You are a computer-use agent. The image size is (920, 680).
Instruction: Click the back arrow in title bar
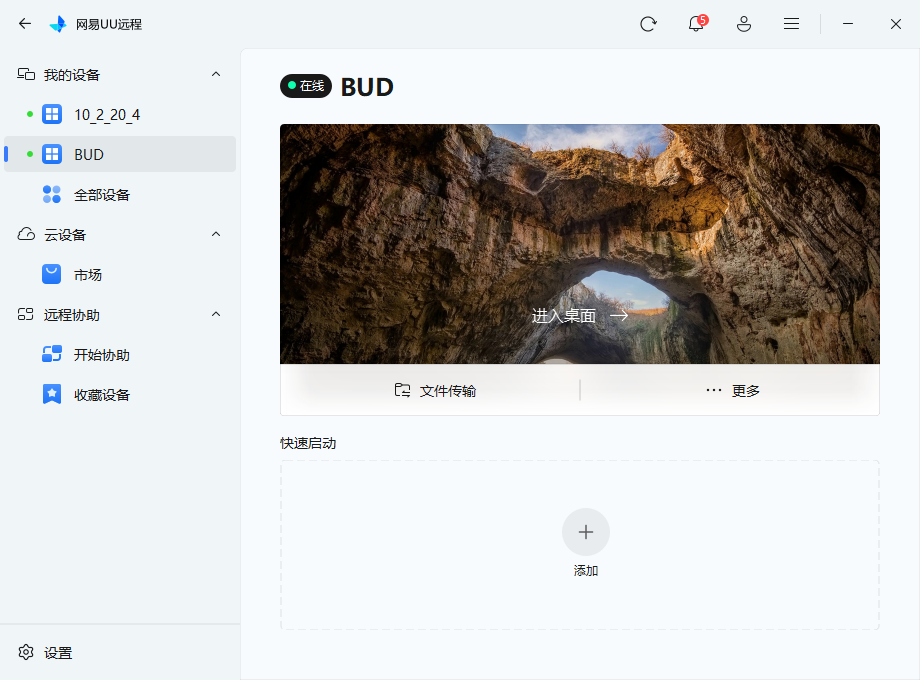(25, 24)
